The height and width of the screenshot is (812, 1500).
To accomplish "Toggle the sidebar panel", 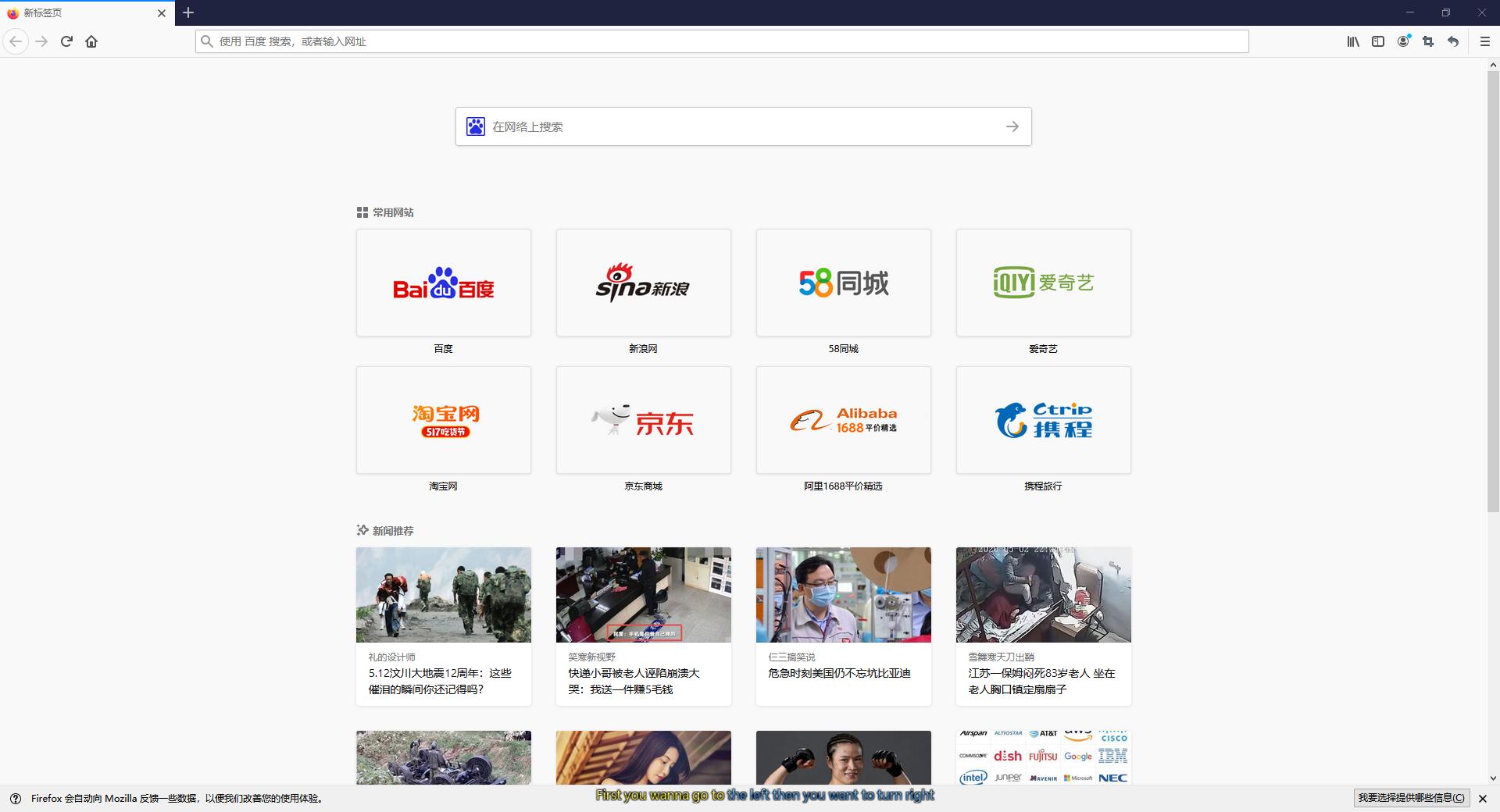I will pyautogui.click(x=1377, y=41).
